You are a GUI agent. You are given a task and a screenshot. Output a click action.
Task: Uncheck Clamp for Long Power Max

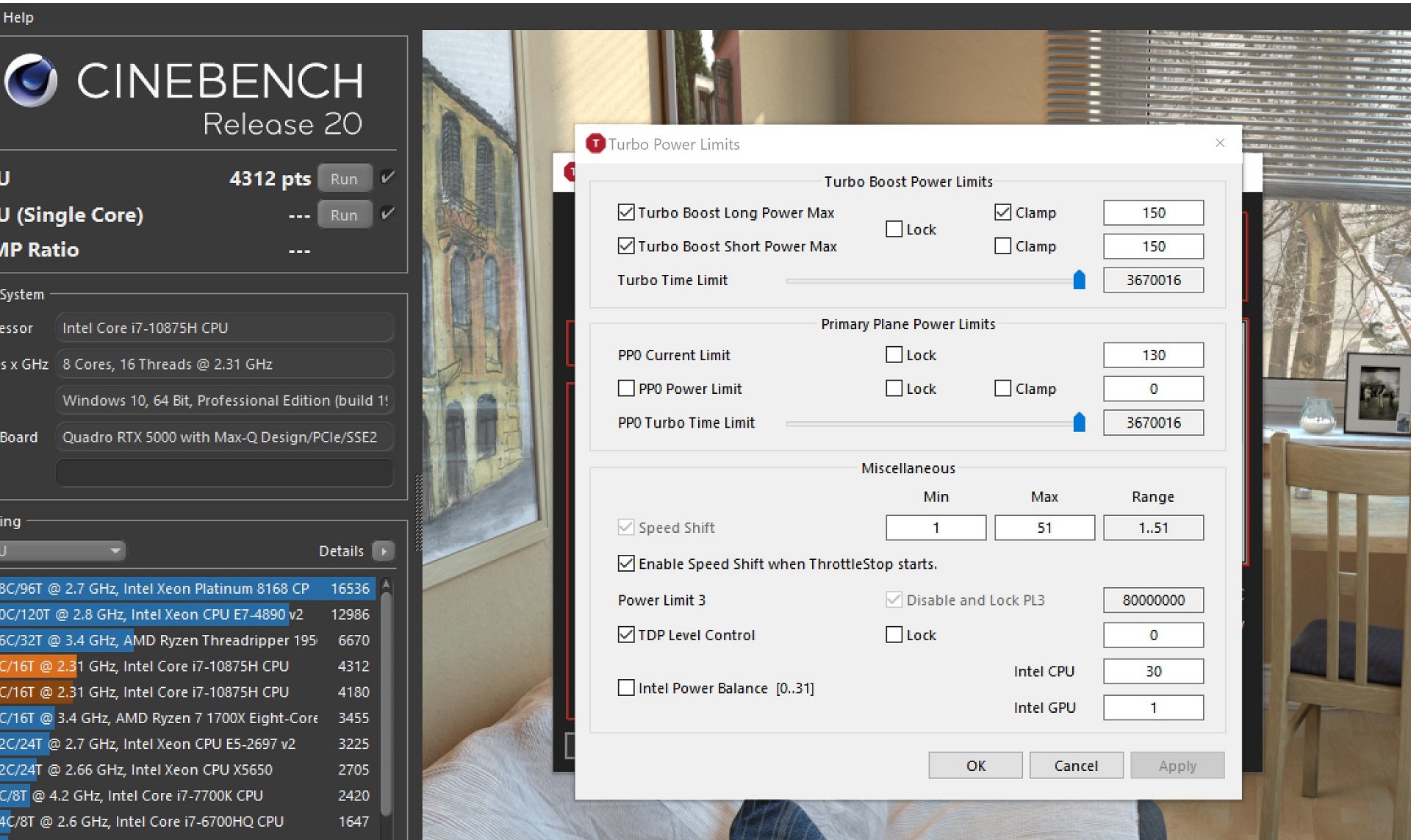(x=1002, y=212)
